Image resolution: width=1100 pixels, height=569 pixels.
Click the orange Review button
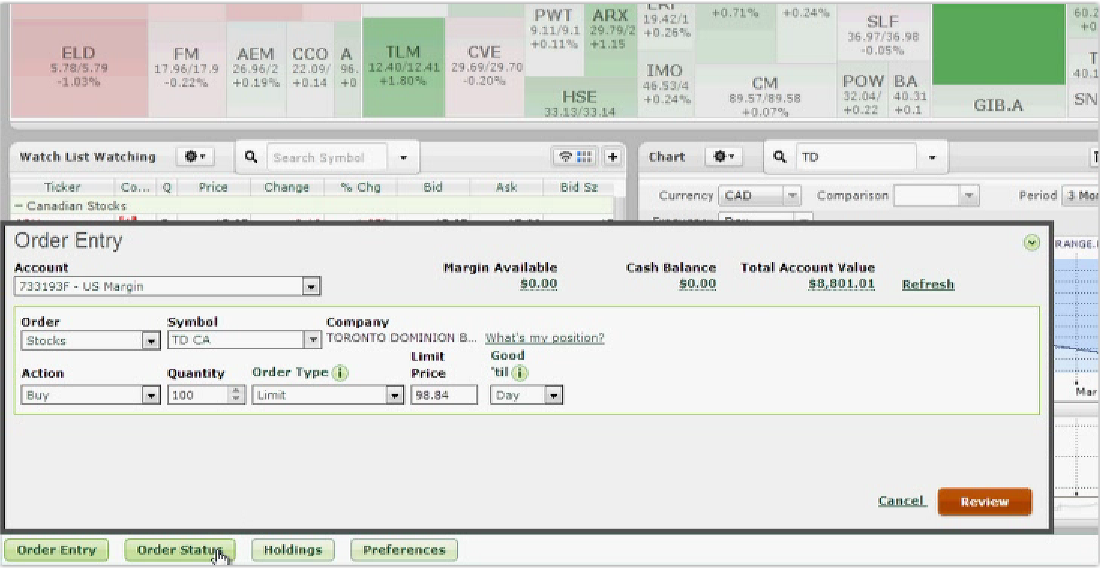pyautogui.click(x=985, y=502)
